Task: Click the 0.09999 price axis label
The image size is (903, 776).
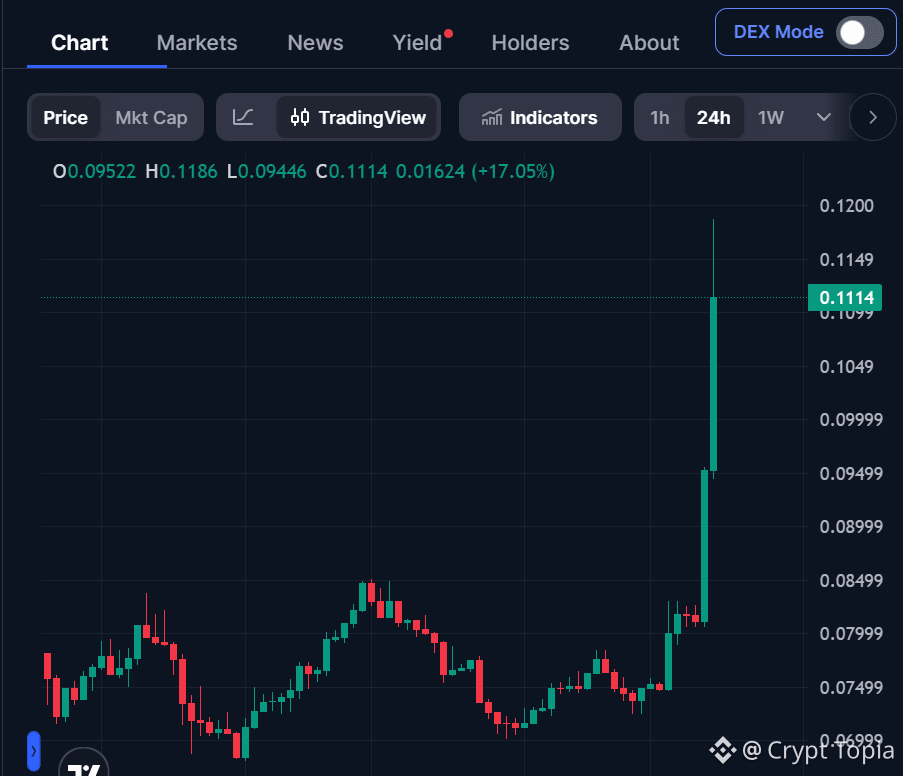Action: [851, 419]
